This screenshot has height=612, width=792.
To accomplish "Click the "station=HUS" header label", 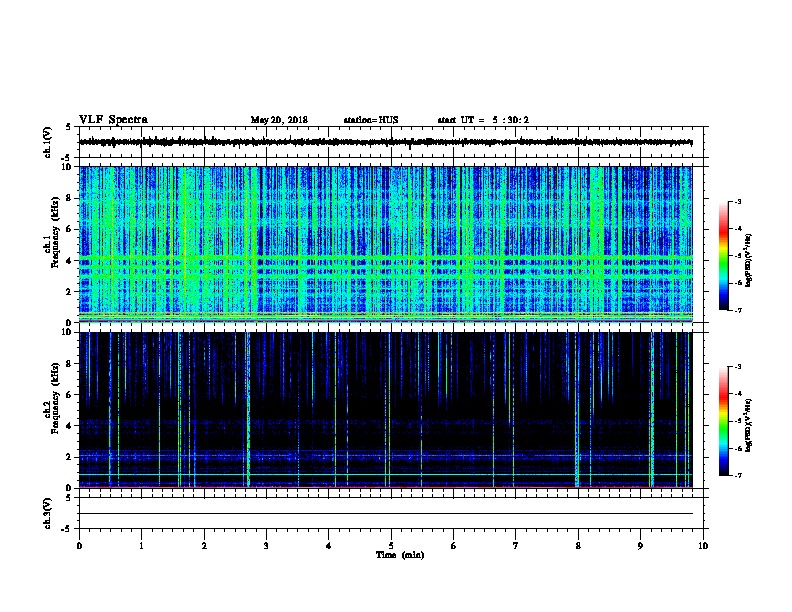I will [371, 120].
